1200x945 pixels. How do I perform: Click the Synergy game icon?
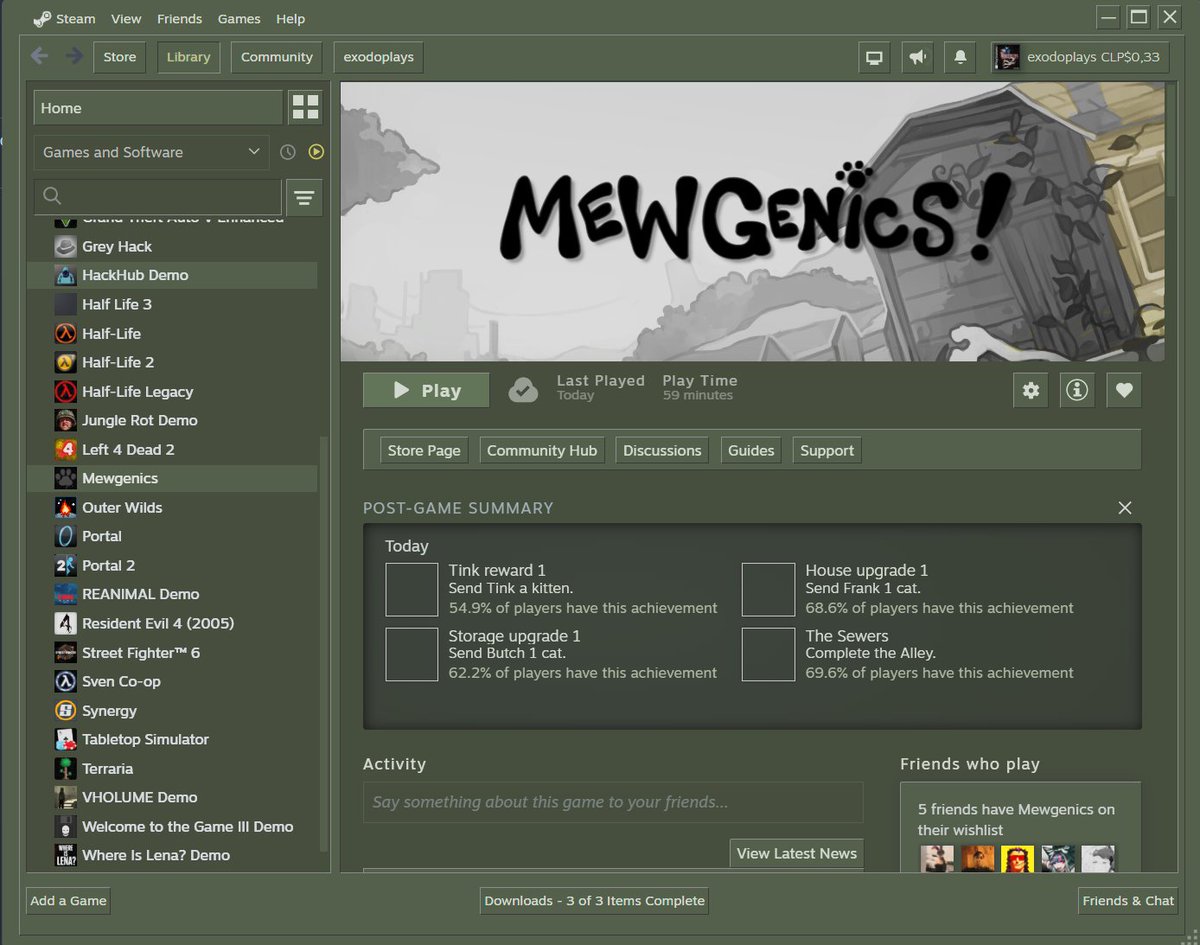click(65, 710)
